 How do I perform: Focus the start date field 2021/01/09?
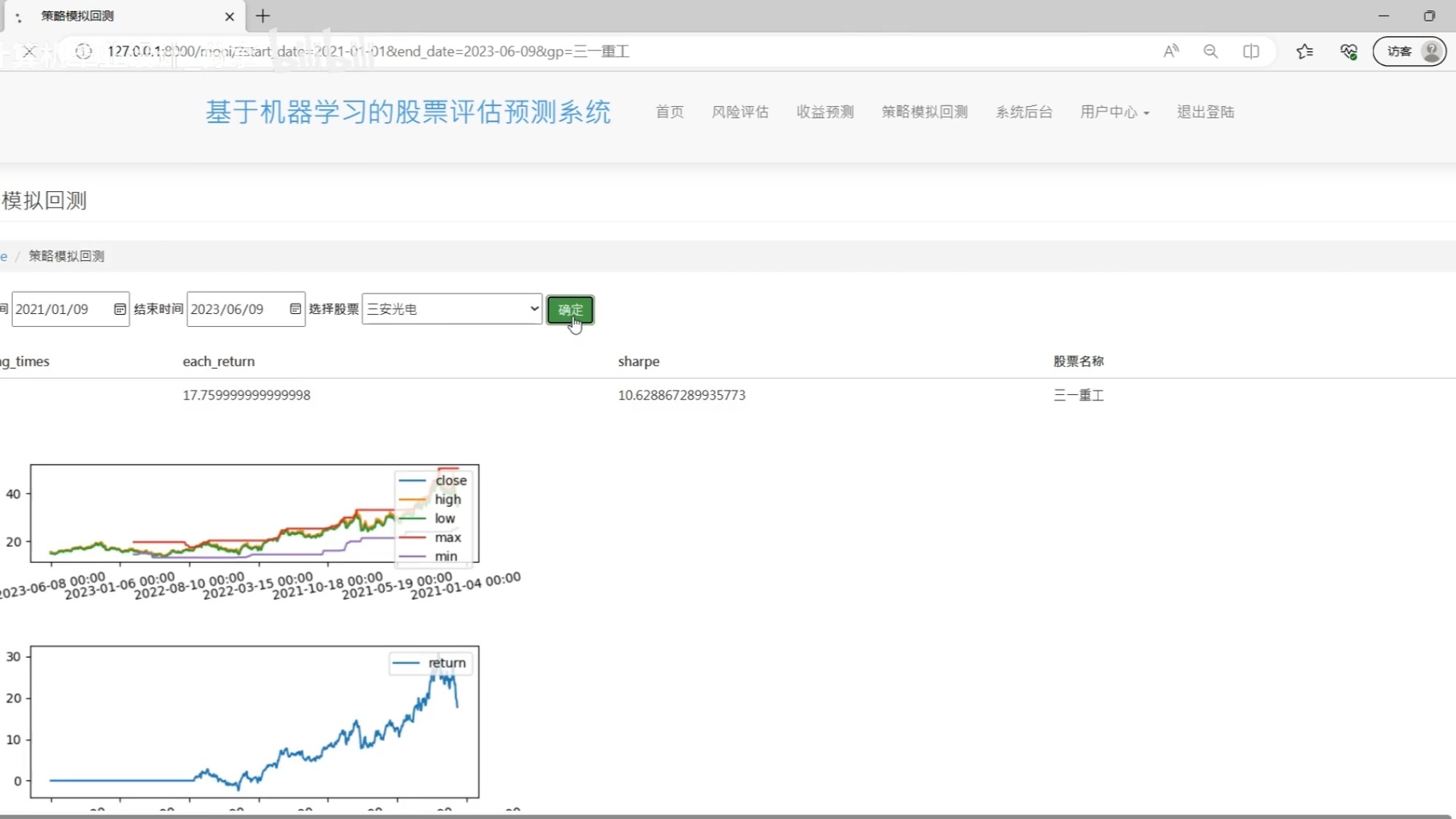(70, 309)
